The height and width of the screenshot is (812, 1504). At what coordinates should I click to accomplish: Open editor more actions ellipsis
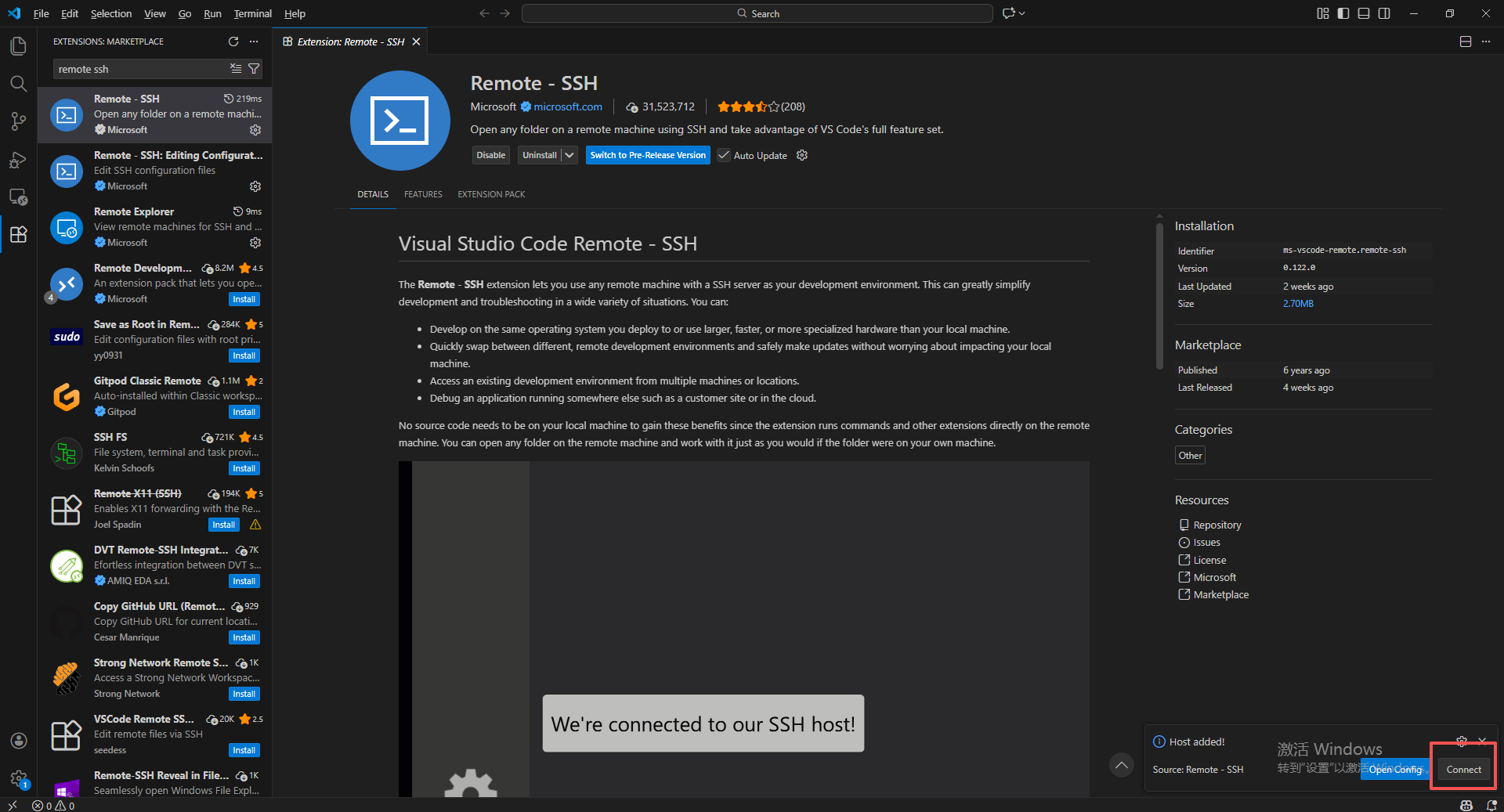pyautogui.click(x=1486, y=42)
